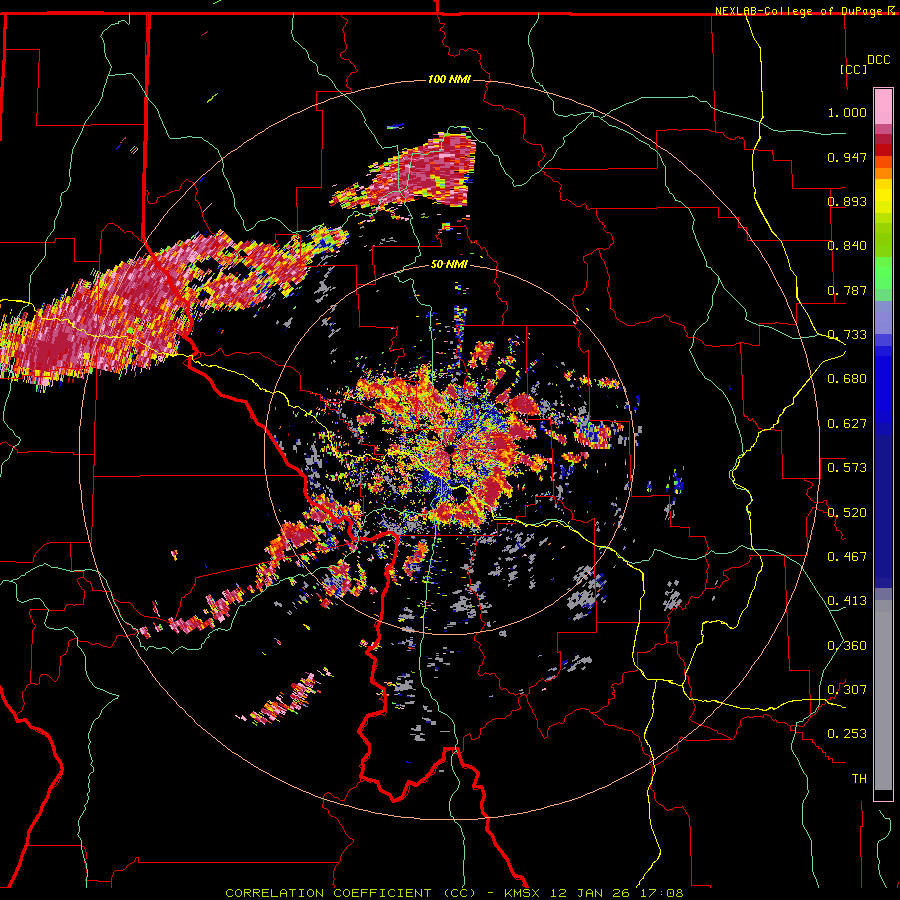
Task: Click the 0.840 color scale value
Action: [x=847, y=246]
